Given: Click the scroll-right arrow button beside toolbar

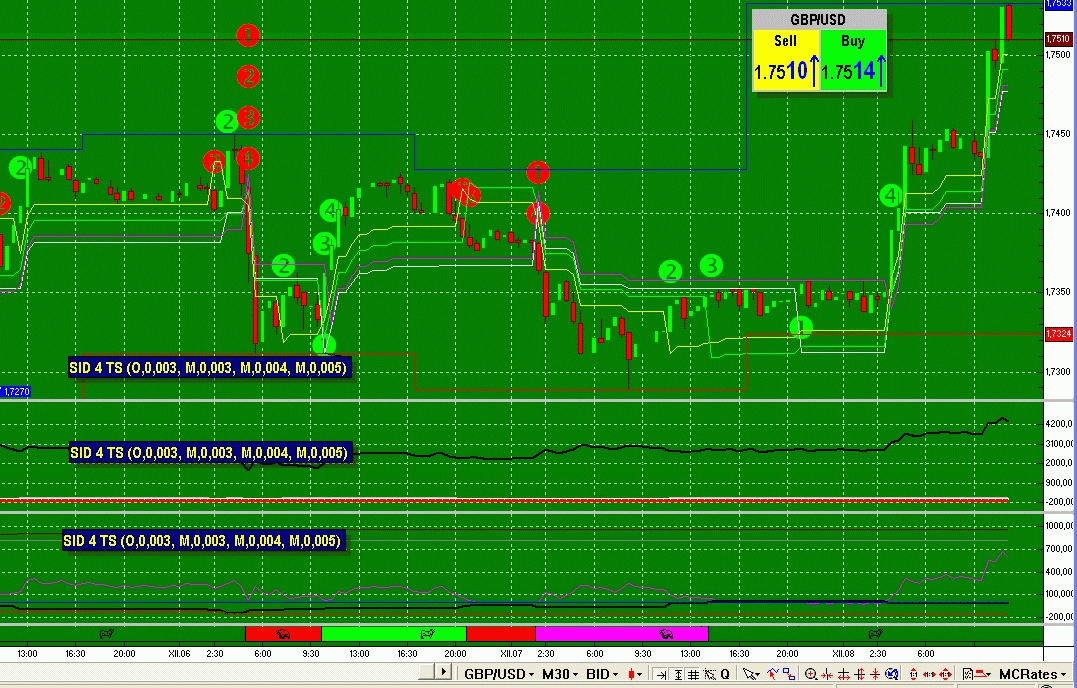Looking at the screenshot, I should pyautogui.click(x=443, y=672).
